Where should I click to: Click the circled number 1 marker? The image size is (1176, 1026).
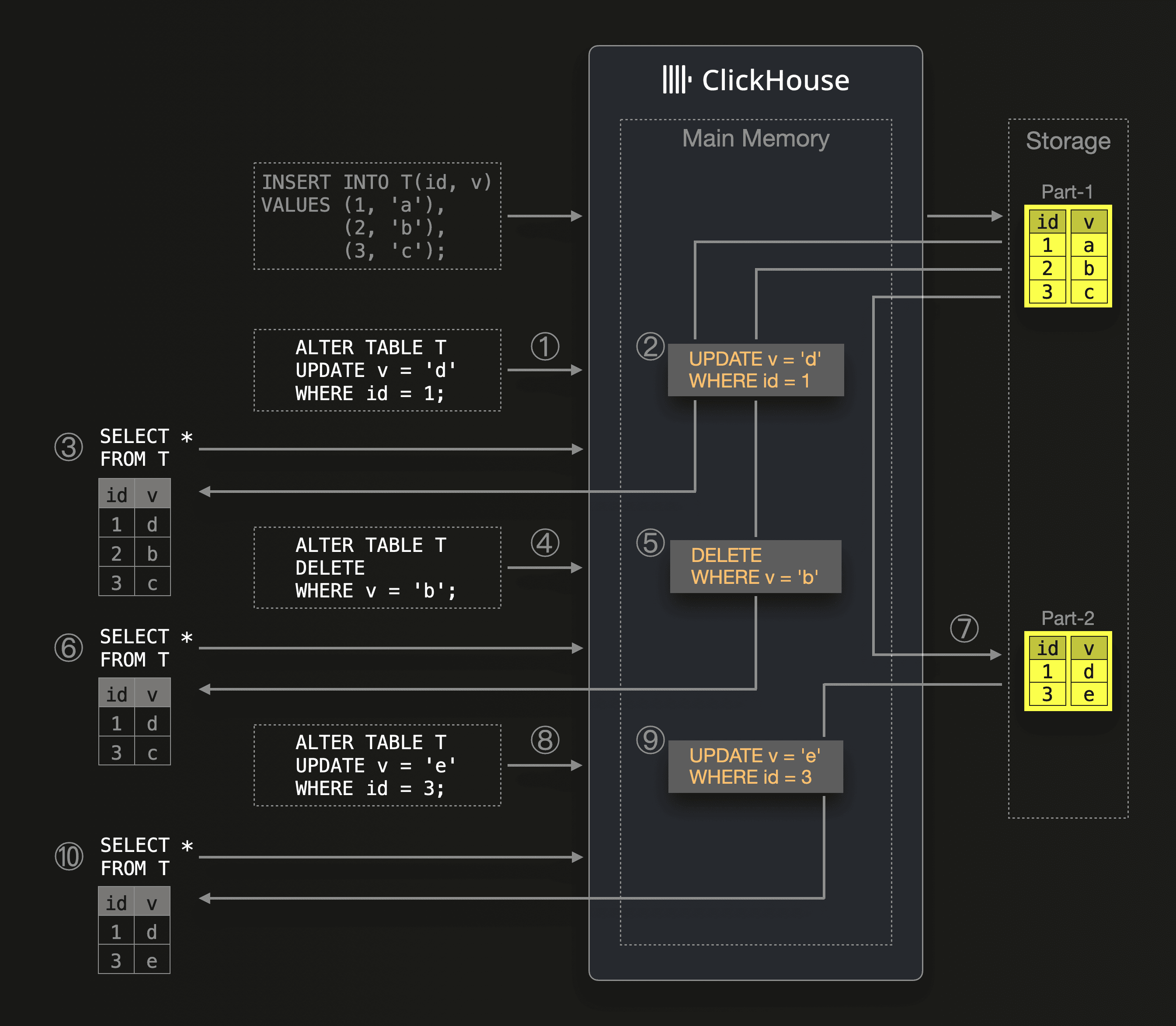tap(544, 346)
